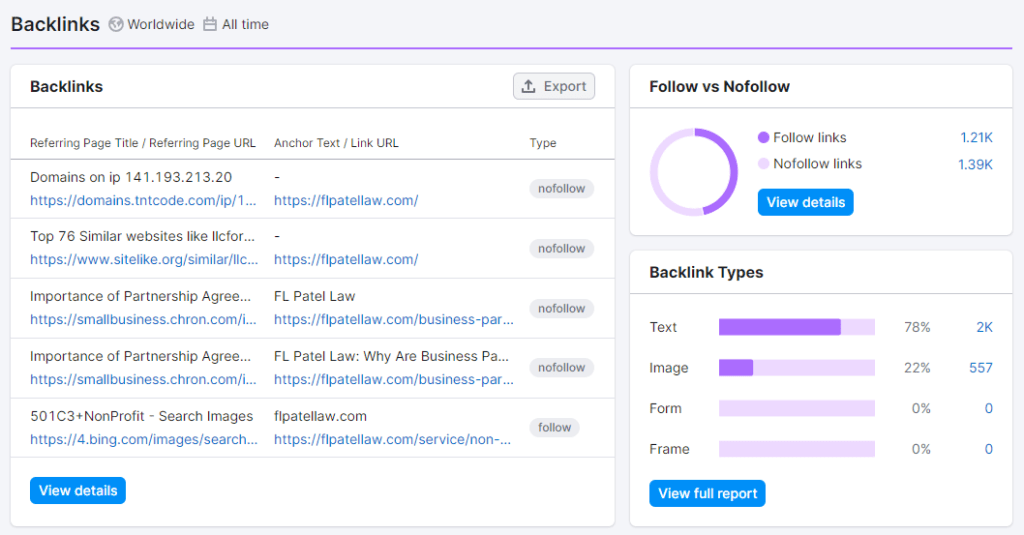The height and width of the screenshot is (535, 1024).
Task: Click the '501C3+NonProfit - Search Images' title
Action: (x=142, y=416)
